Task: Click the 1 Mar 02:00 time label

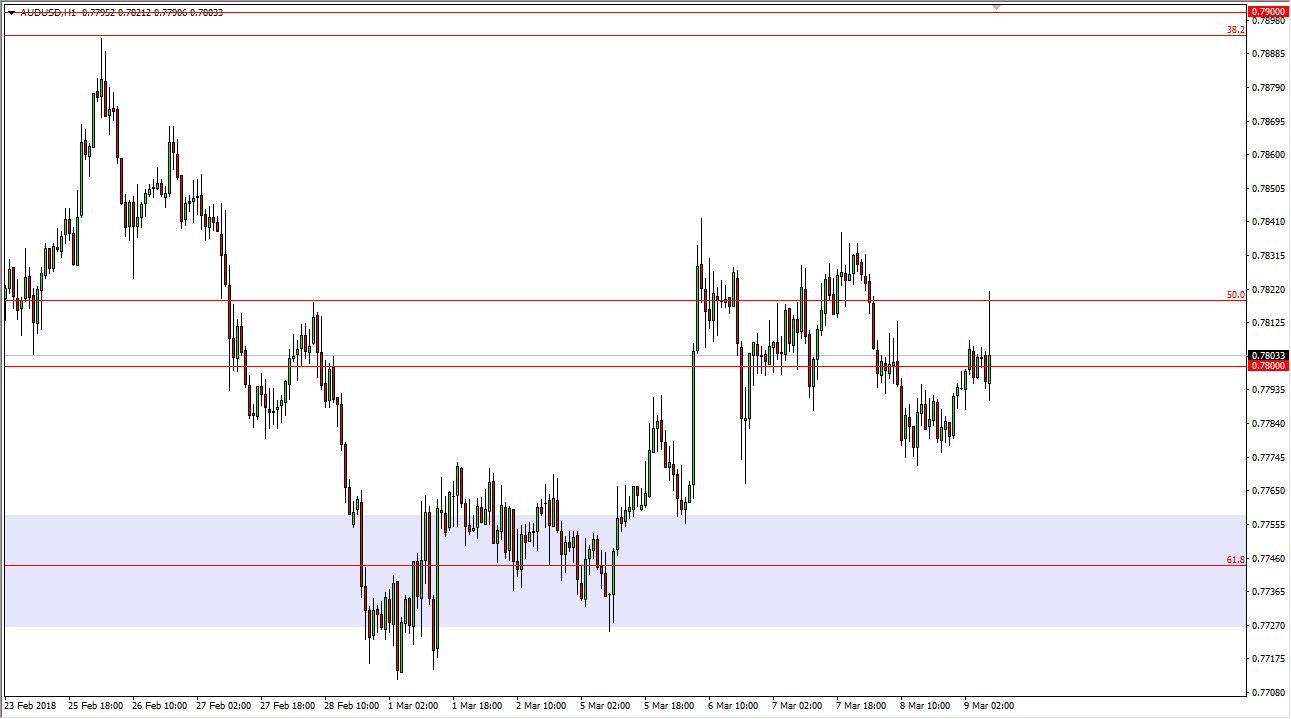Action: [x=415, y=705]
